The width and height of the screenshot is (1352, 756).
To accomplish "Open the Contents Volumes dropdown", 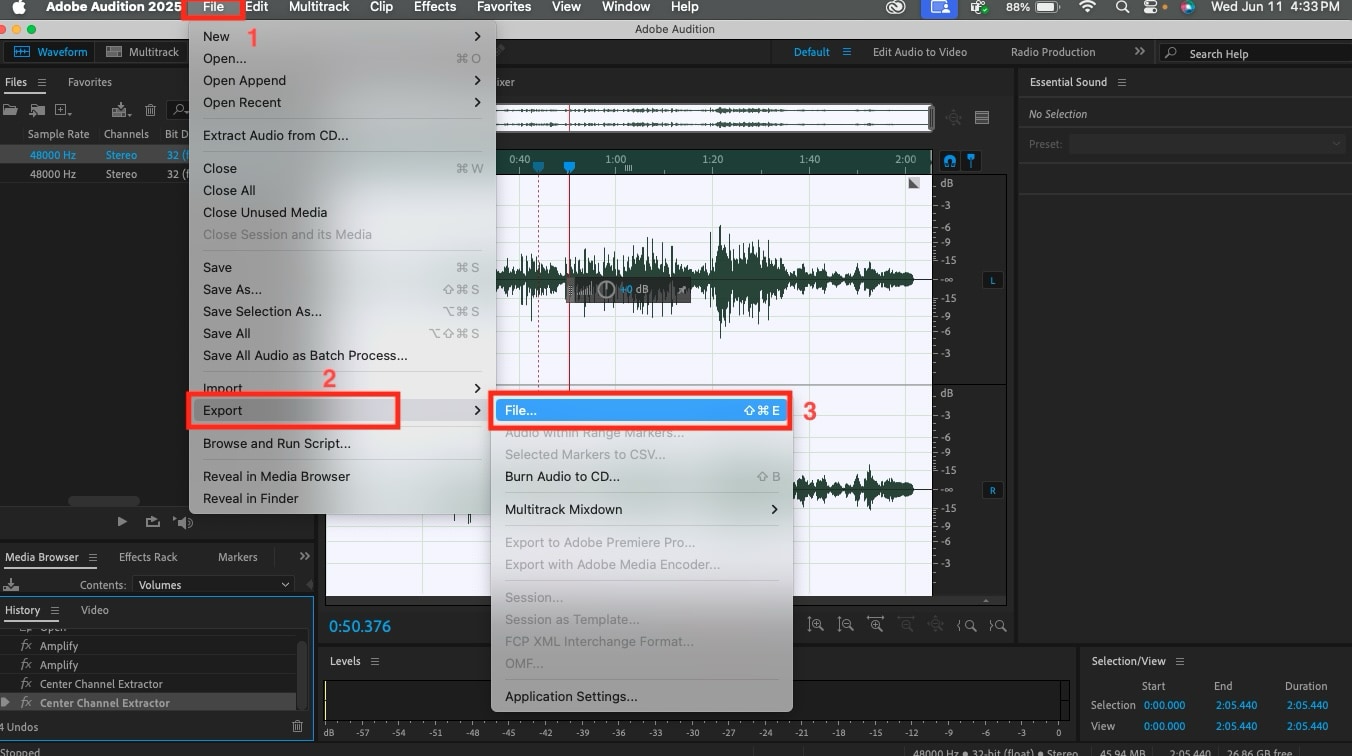I will click(213, 585).
